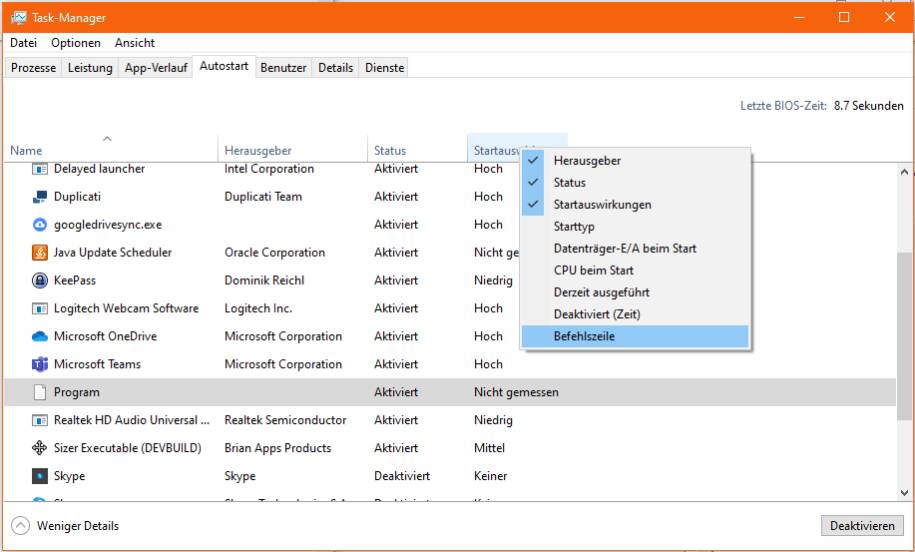Enable the CPU beim Start column
Viewport: 915px width, 552px height.
coord(635,271)
